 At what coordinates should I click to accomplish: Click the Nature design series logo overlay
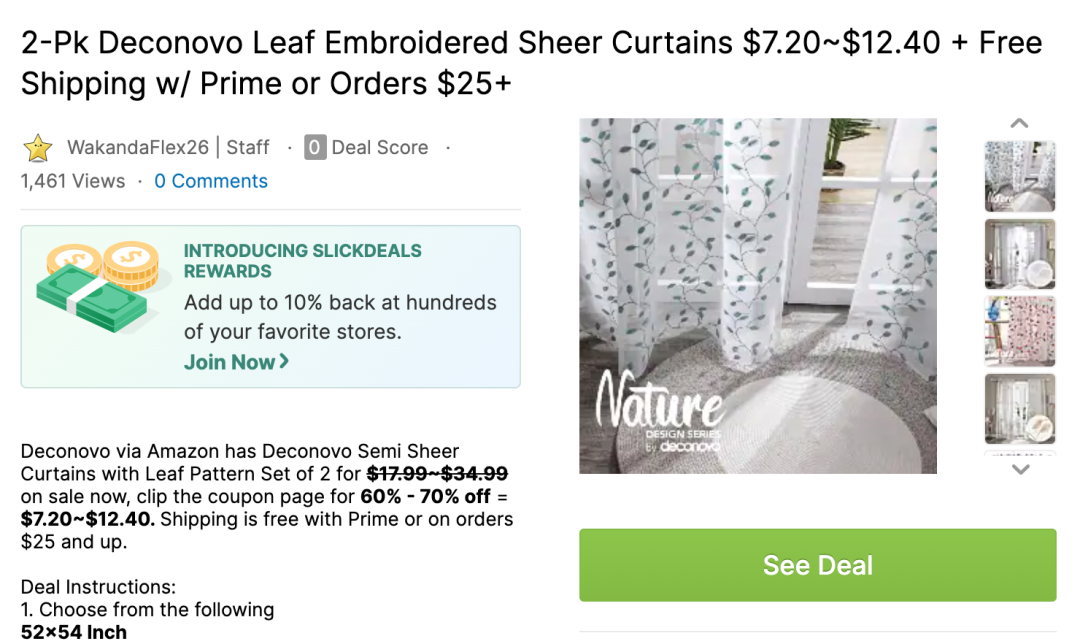(x=660, y=412)
